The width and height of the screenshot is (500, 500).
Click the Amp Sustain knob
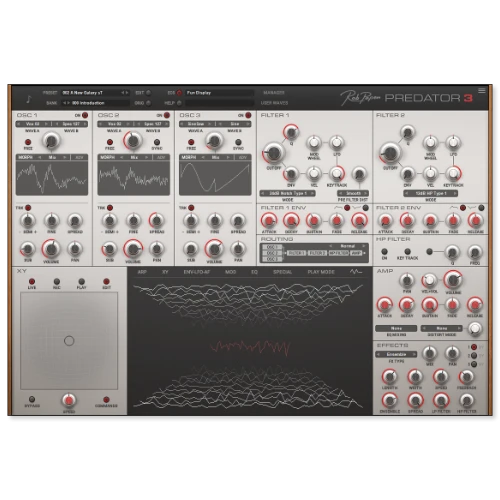(429, 305)
